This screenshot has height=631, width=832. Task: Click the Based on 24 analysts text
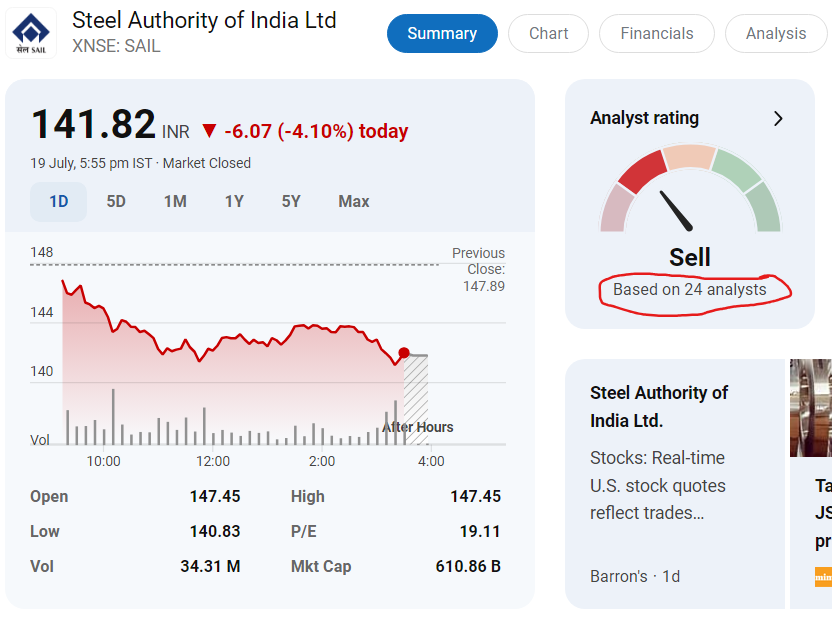tap(689, 290)
